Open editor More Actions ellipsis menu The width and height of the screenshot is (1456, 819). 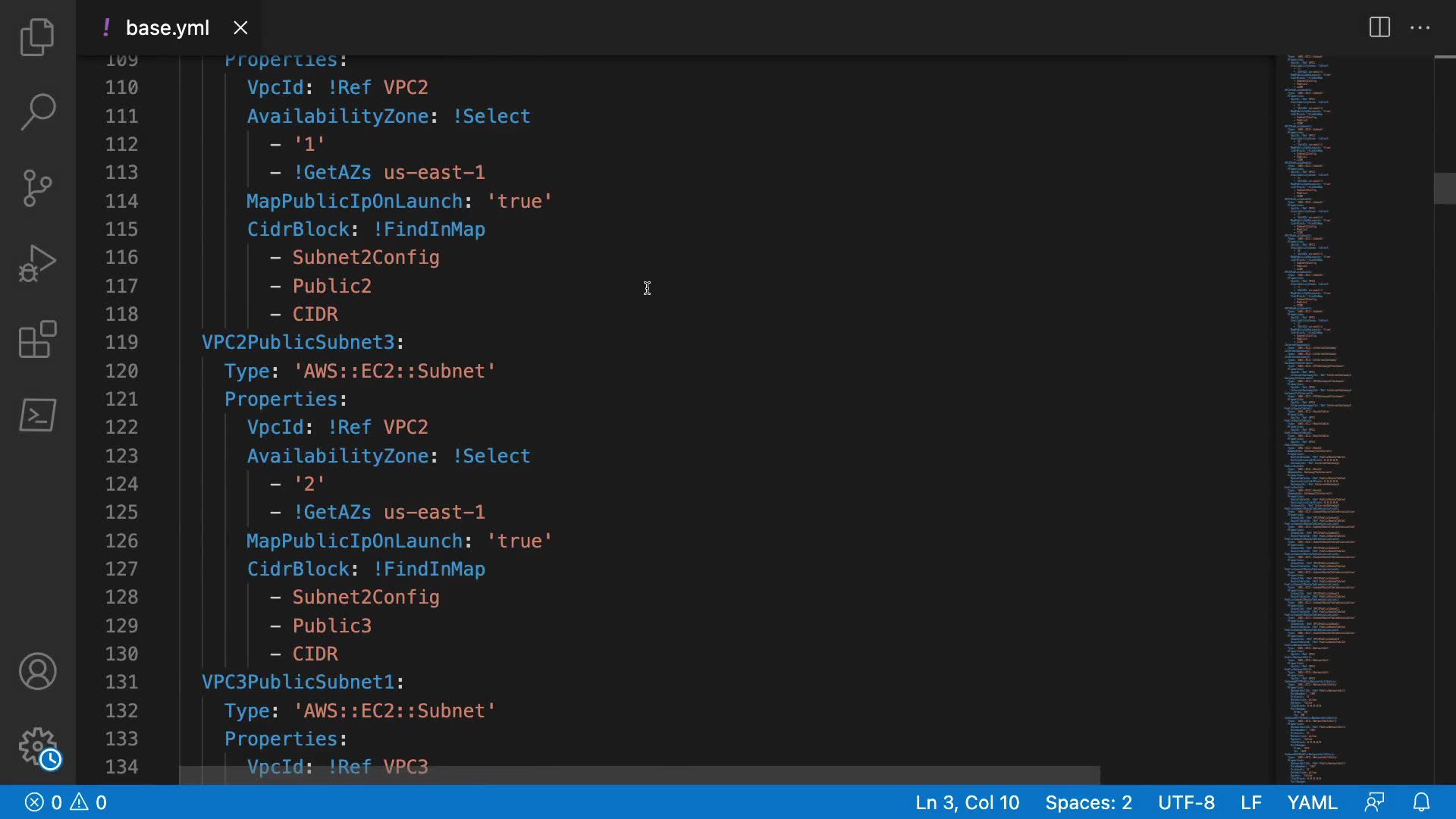click(x=1420, y=28)
